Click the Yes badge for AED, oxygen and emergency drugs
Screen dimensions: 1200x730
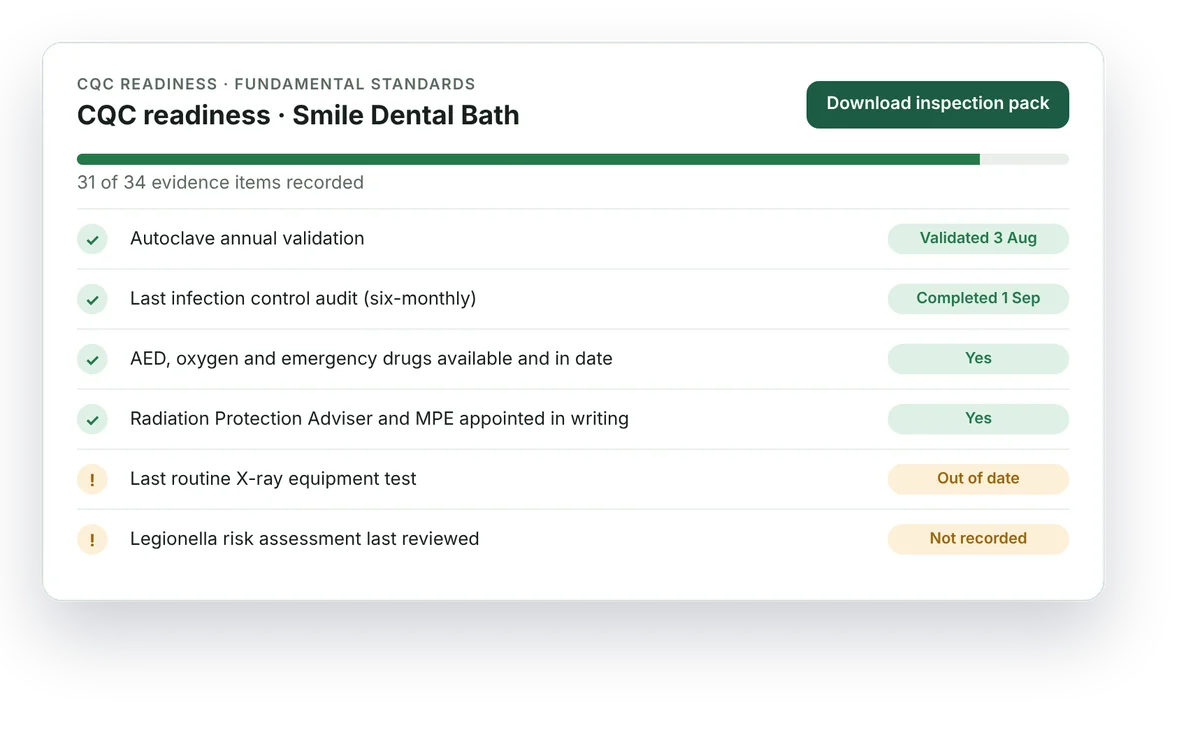click(978, 358)
